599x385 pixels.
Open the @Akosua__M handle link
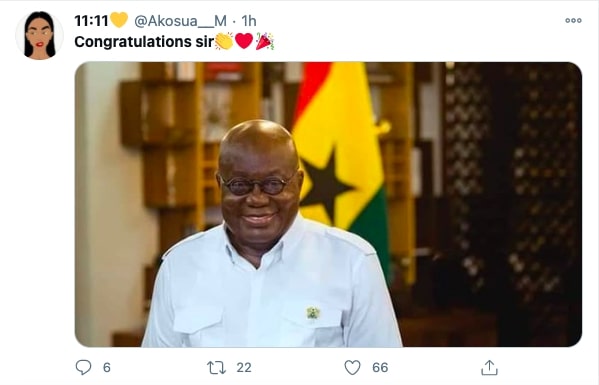[180, 21]
